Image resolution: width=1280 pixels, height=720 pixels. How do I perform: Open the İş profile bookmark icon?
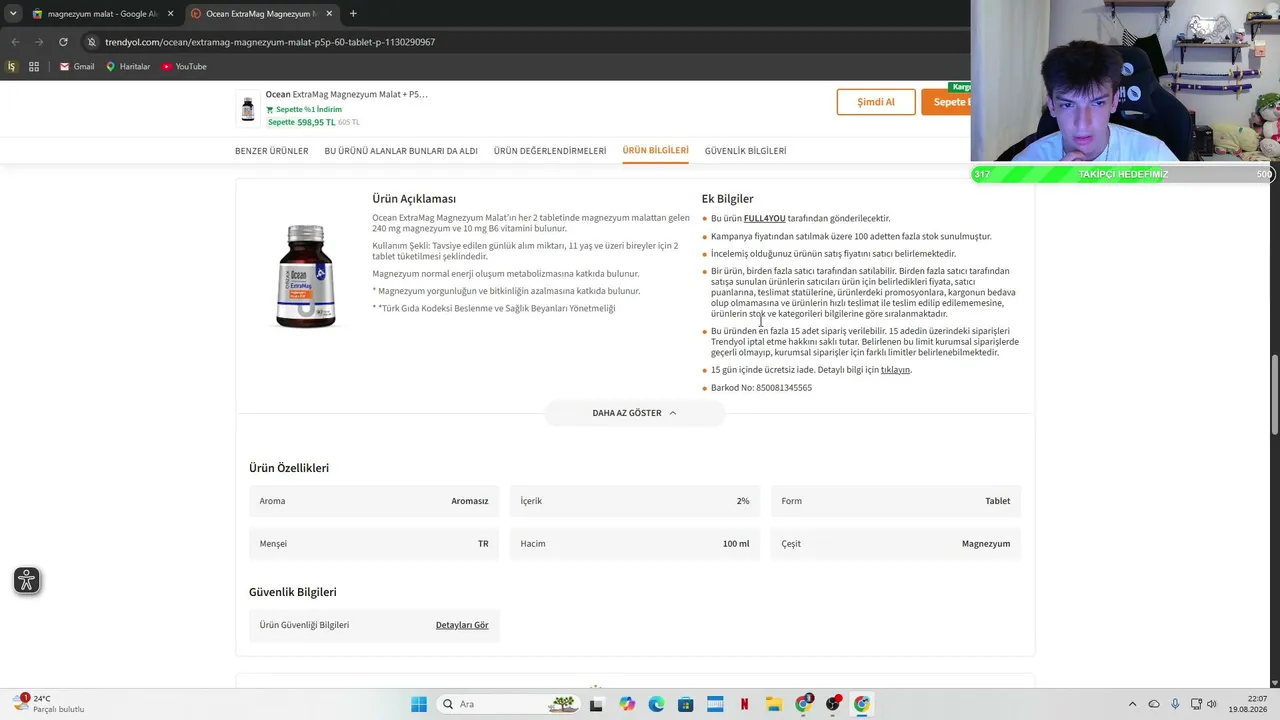coord(12,67)
